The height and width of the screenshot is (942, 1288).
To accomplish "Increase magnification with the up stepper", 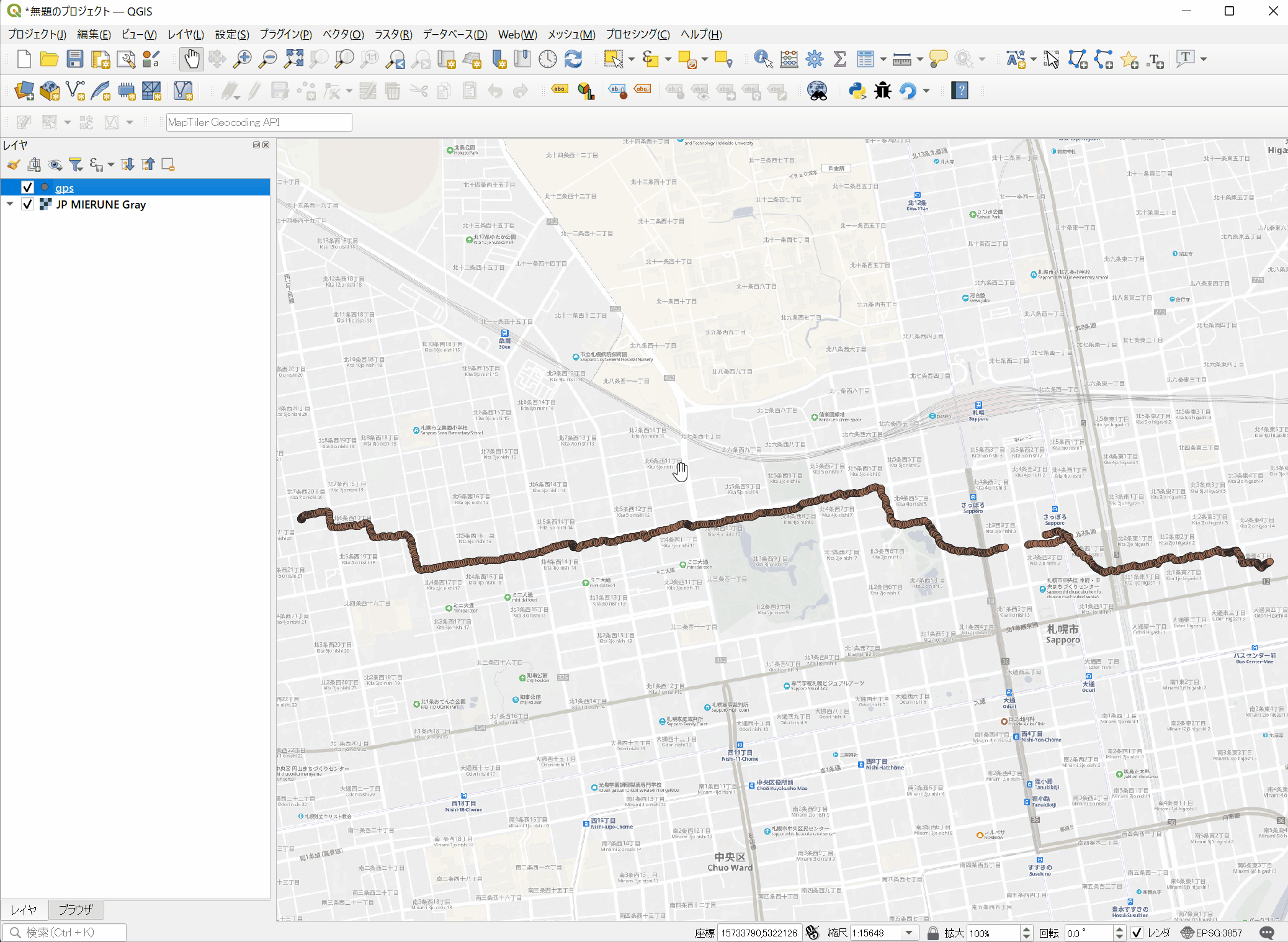I will pyautogui.click(x=1026, y=929).
